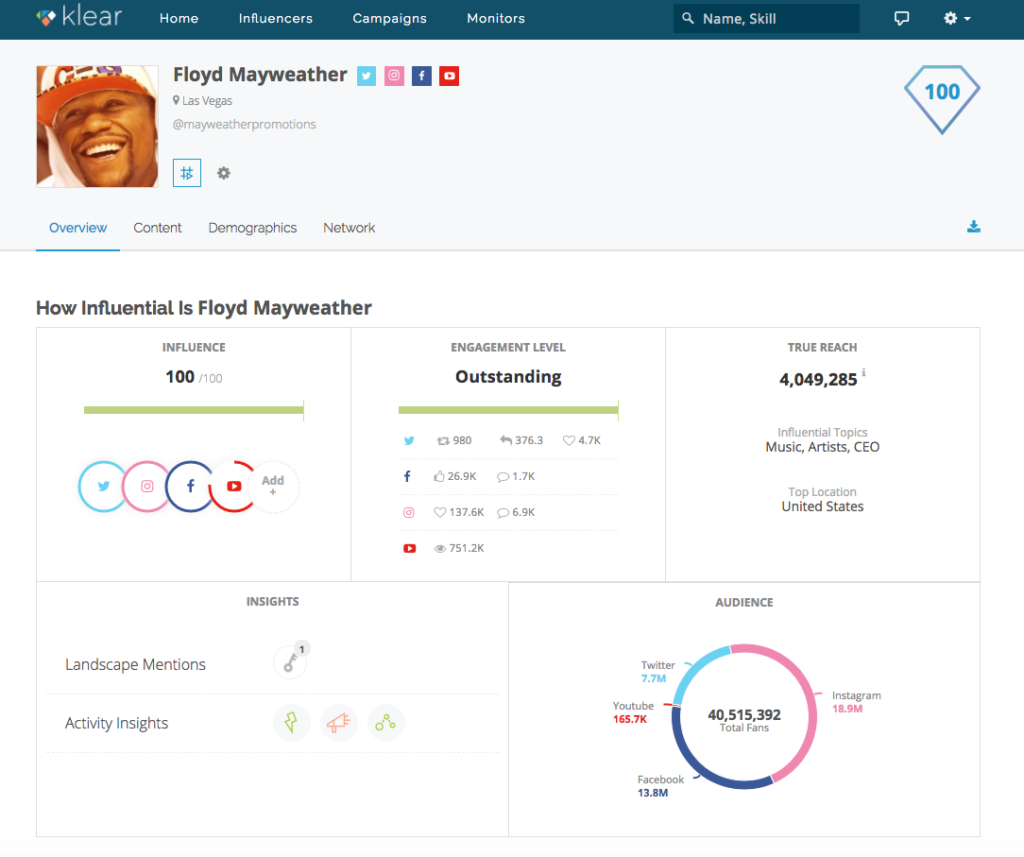
Task: Click Facebook icon in engagement row
Action: pos(408,477)
